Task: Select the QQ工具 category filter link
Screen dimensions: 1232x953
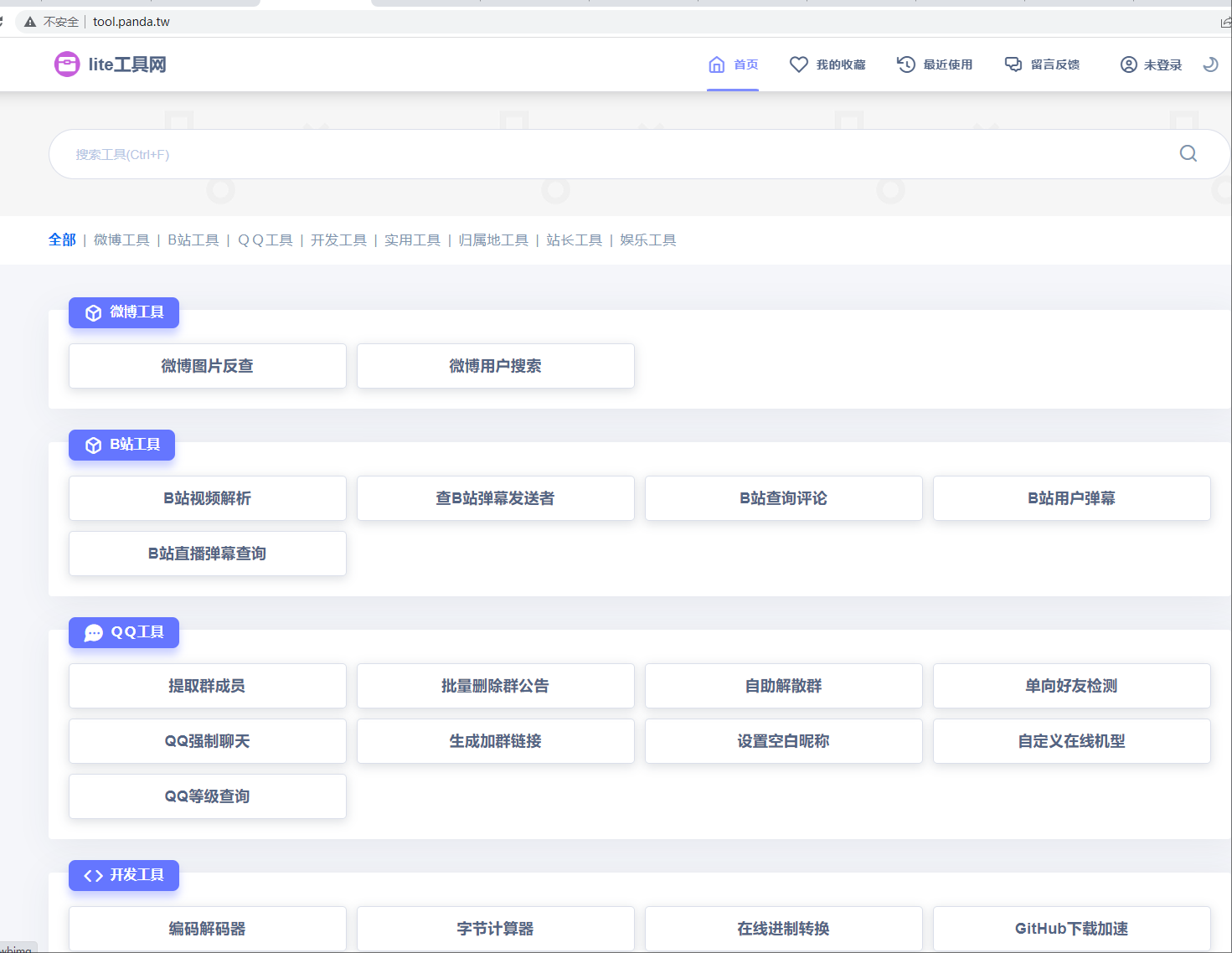Action: point(265,240)
